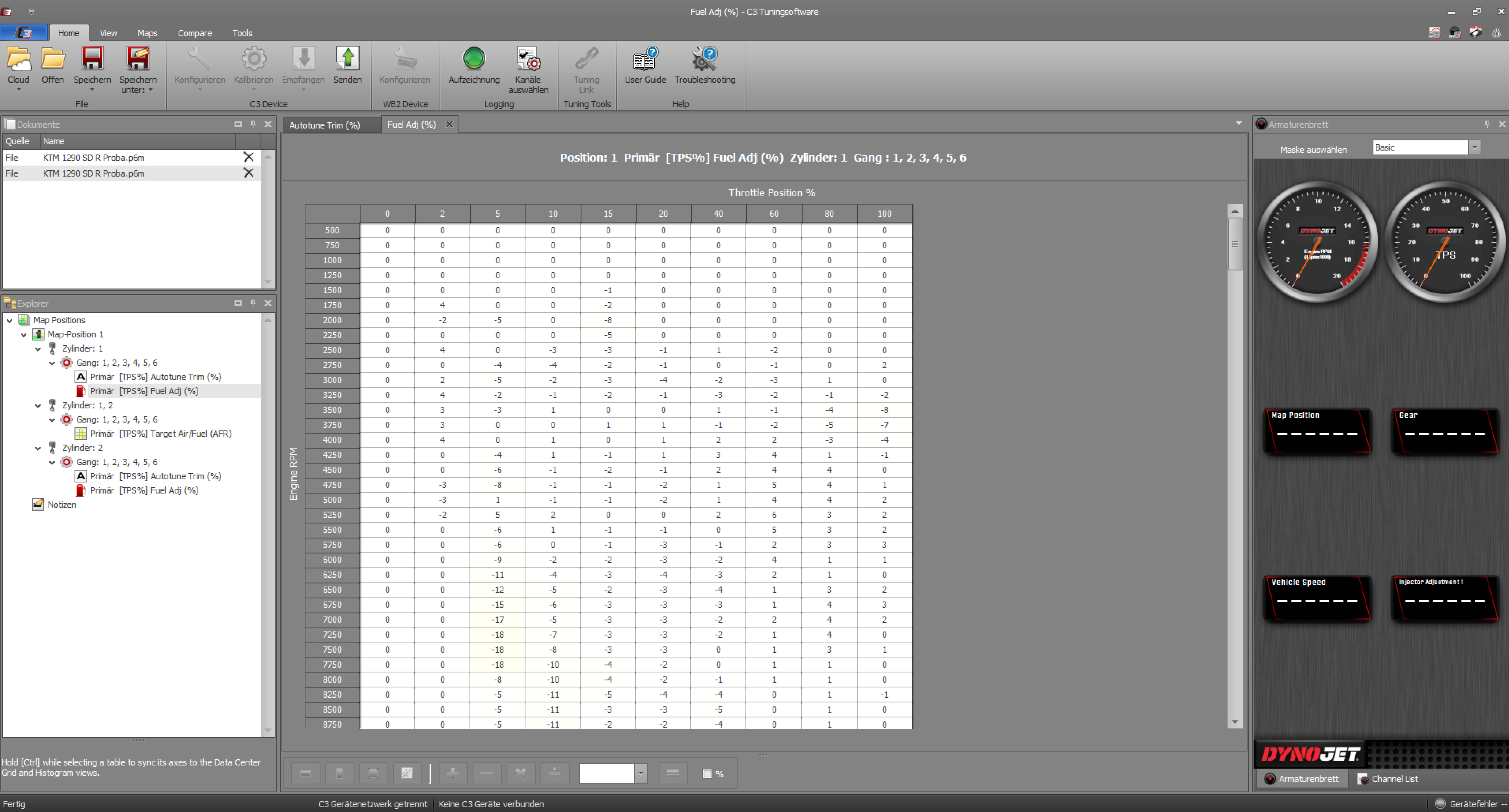Collapse the Map-Position 1 node
Image resolution: width=1509 pixels, height=812 pixels.
pos(24,335)
